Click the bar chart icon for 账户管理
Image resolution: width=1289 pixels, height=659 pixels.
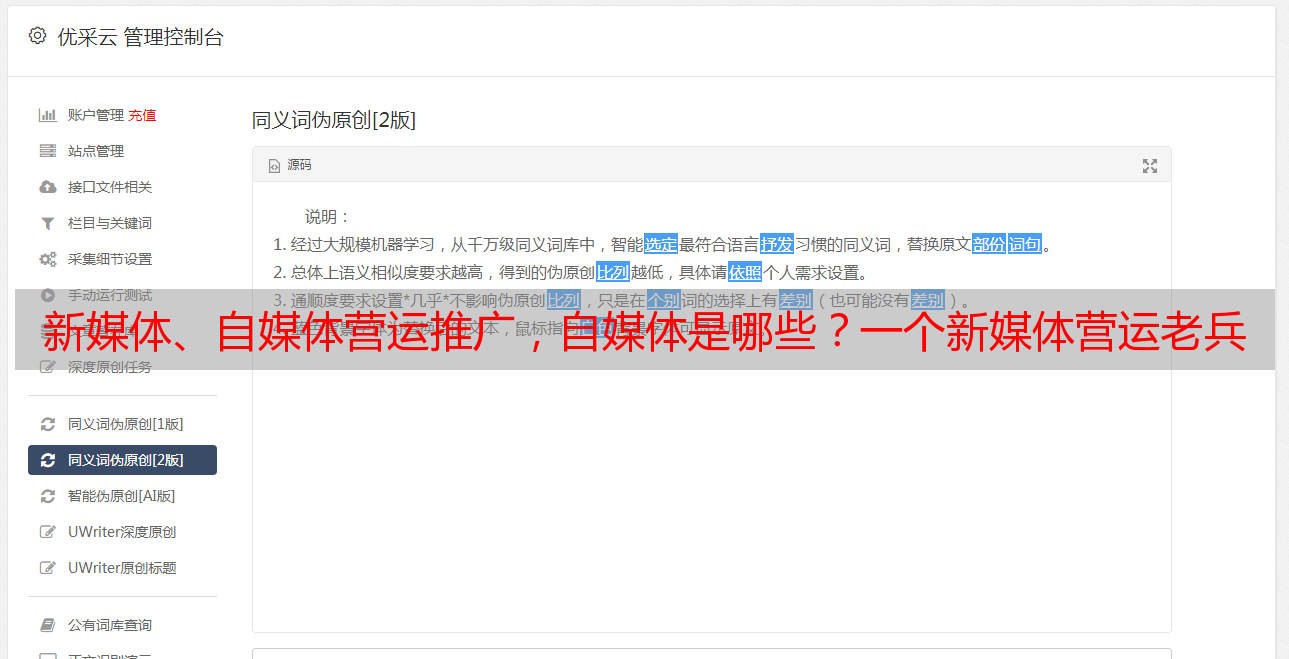(x=47, y=115)
